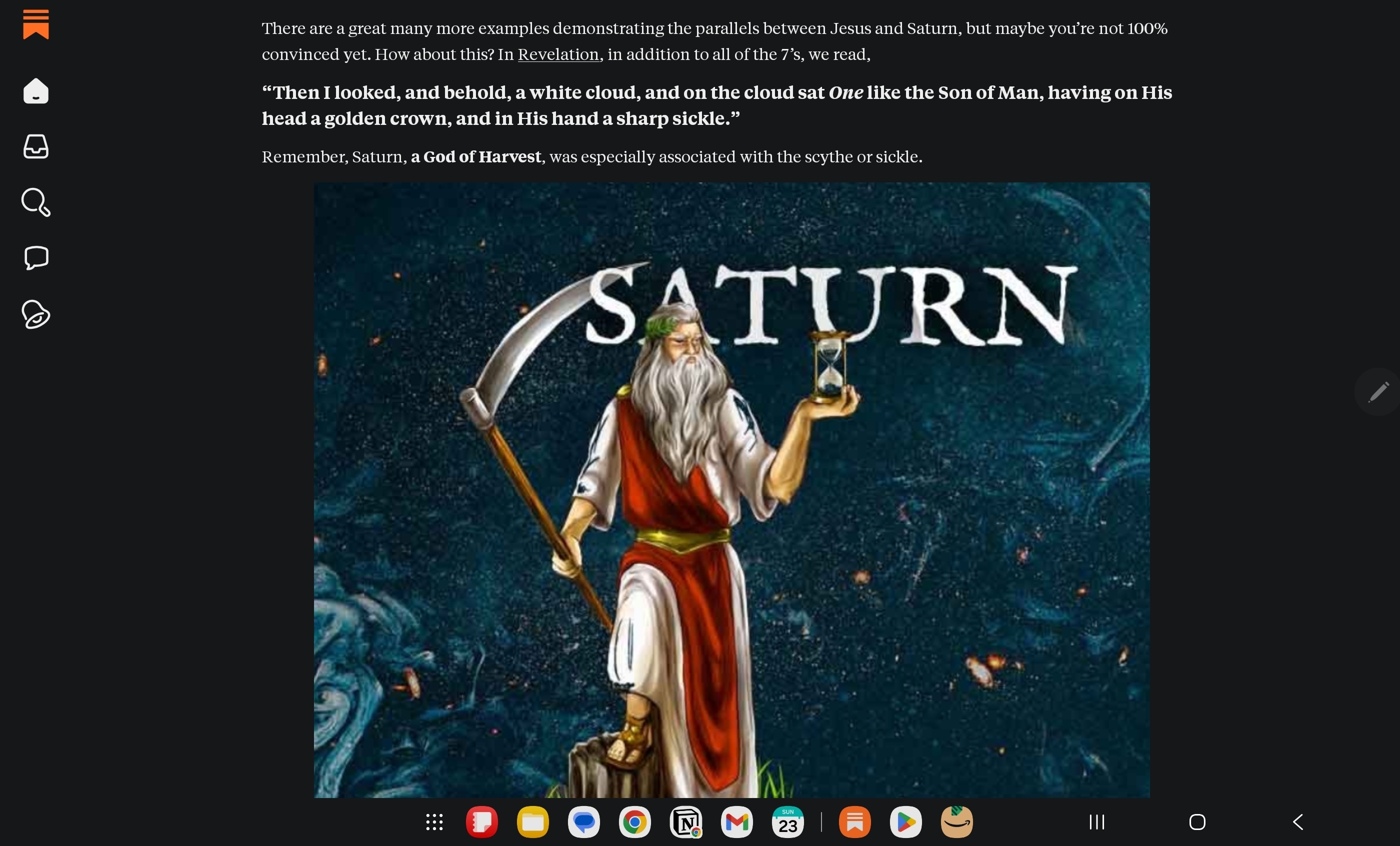
Task: Tap the back arrow navigation button
Action: (x=1297, y=822)
